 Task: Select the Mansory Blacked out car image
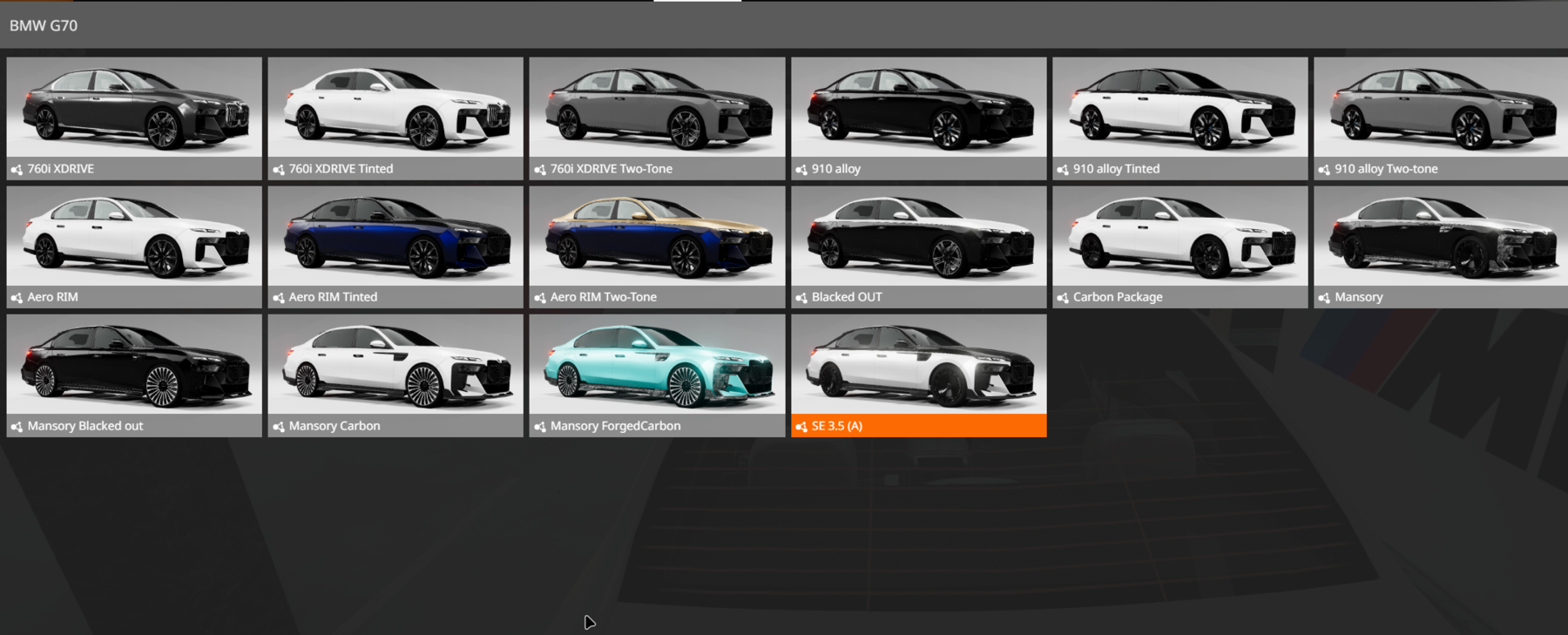pyautogui.click(x=134, y=365)
